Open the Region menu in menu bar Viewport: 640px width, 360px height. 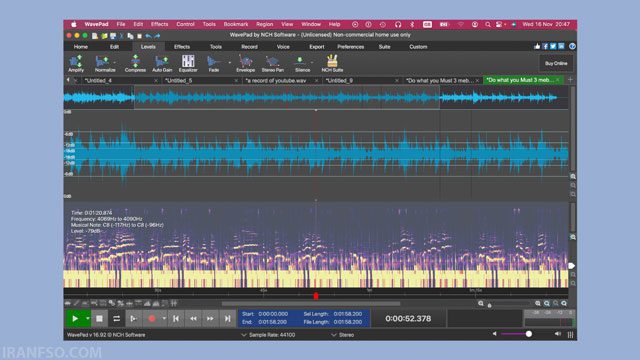point(264,24)
